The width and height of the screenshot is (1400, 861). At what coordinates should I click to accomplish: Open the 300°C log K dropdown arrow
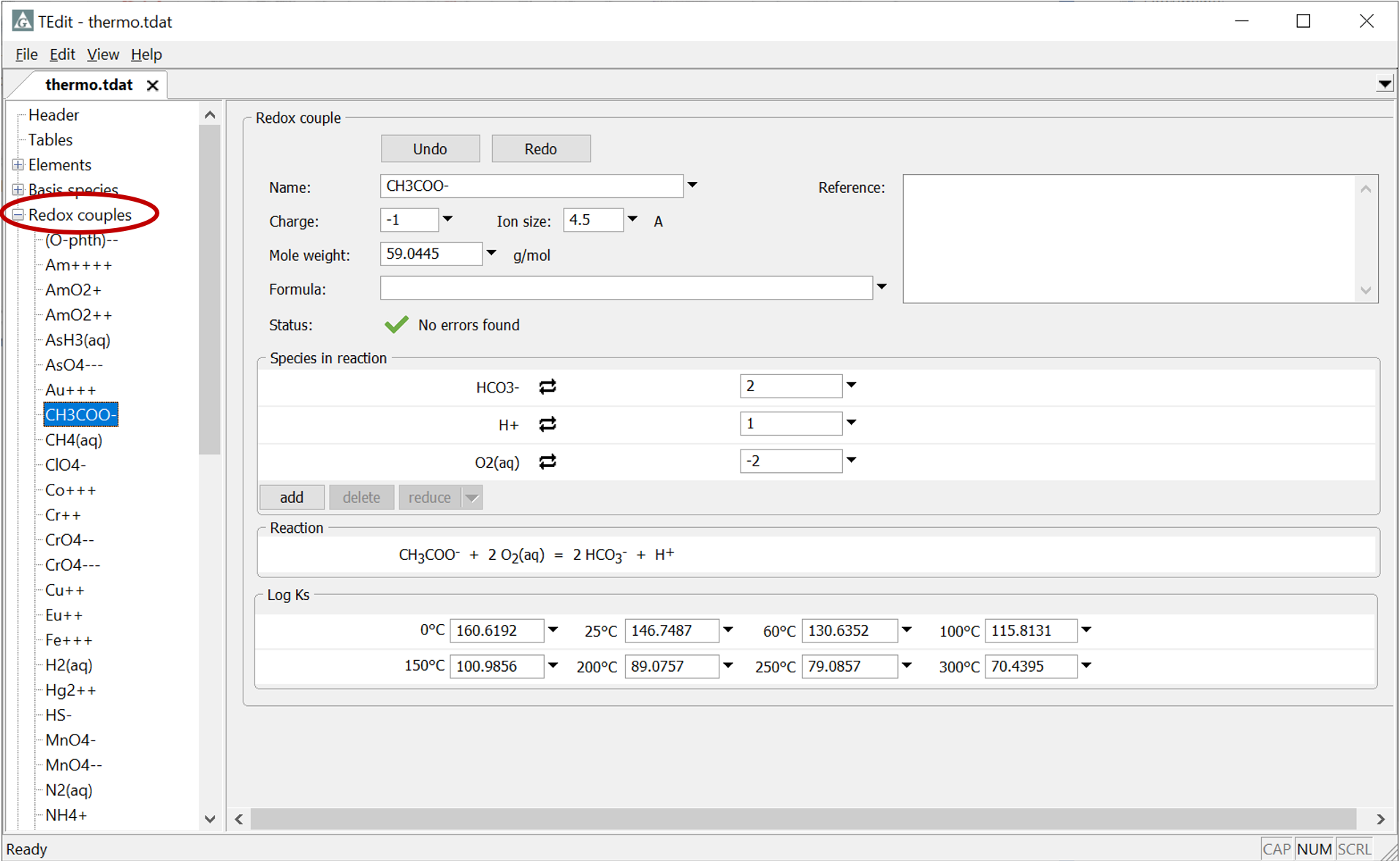click(1086, 666)
